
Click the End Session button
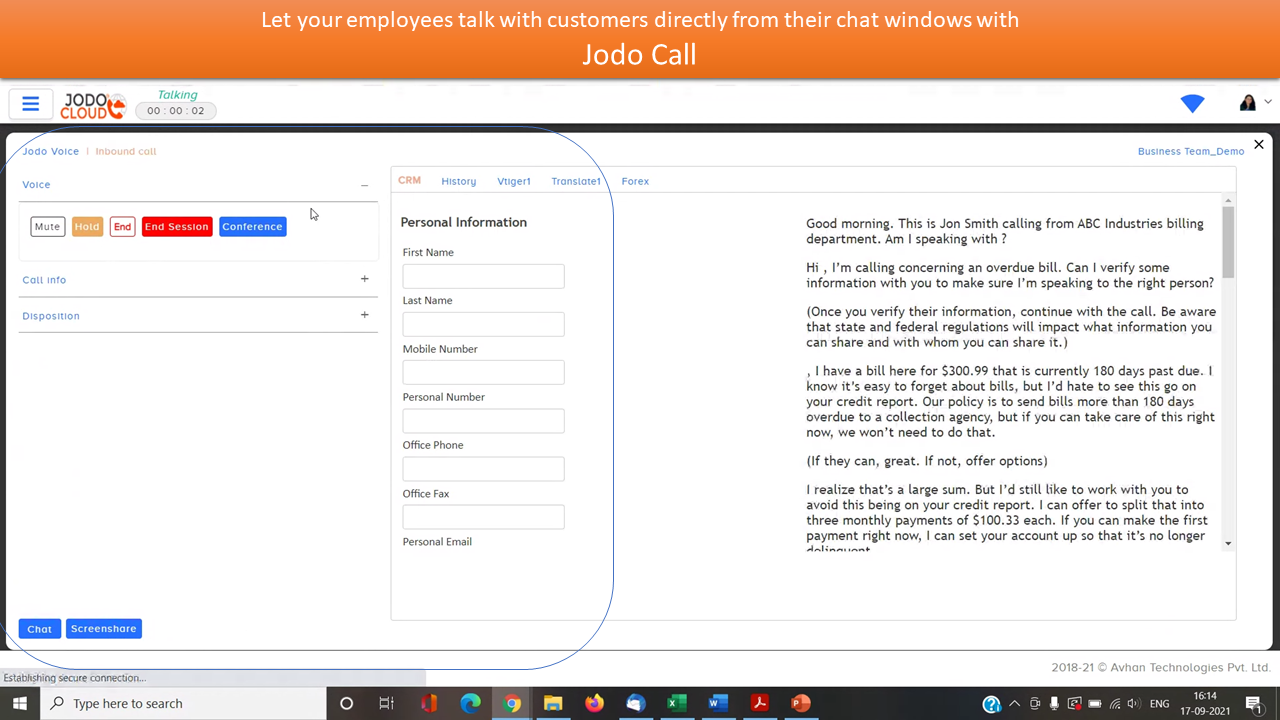click(x=176, y=227)
